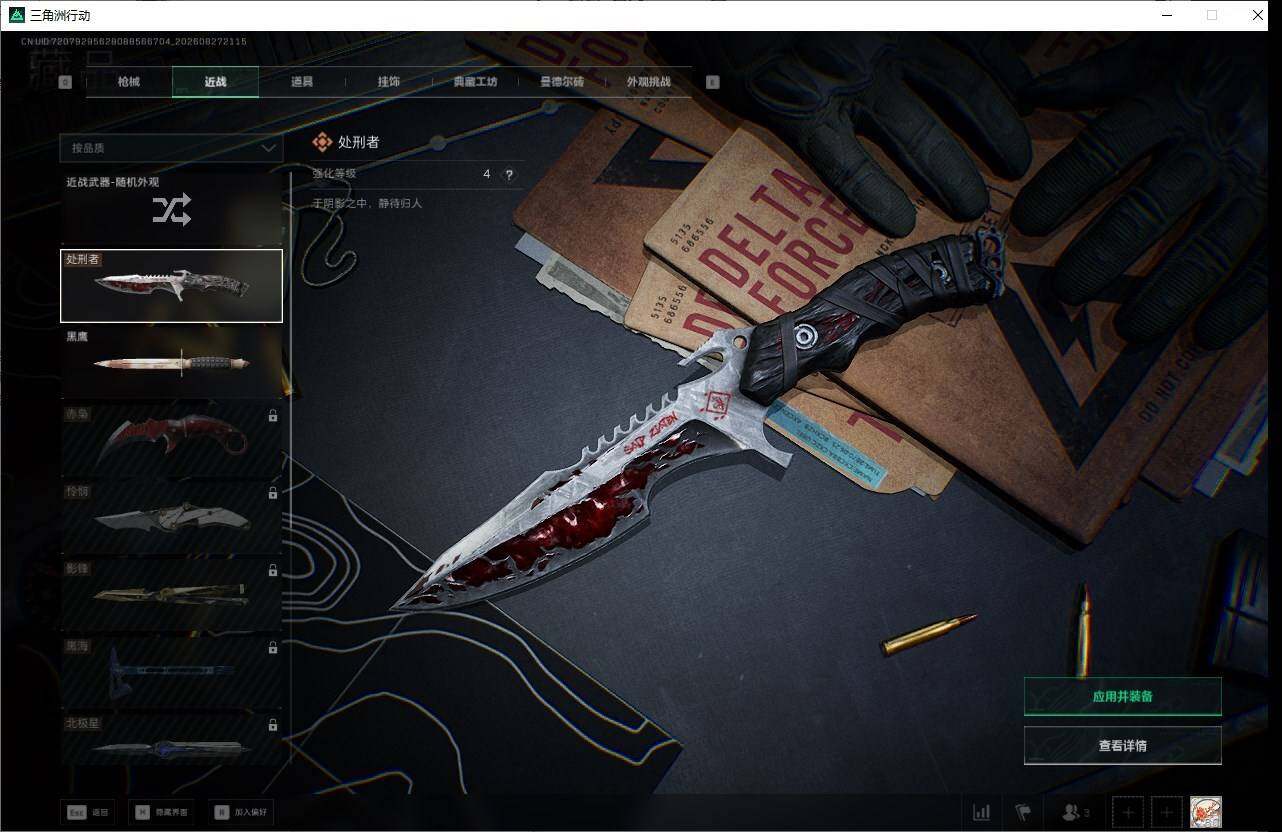The width and height of the screenshot is (1282, 832).
Task: Click the 处刑者 title text
Action: pyautogui.click(x=359, y=142)
